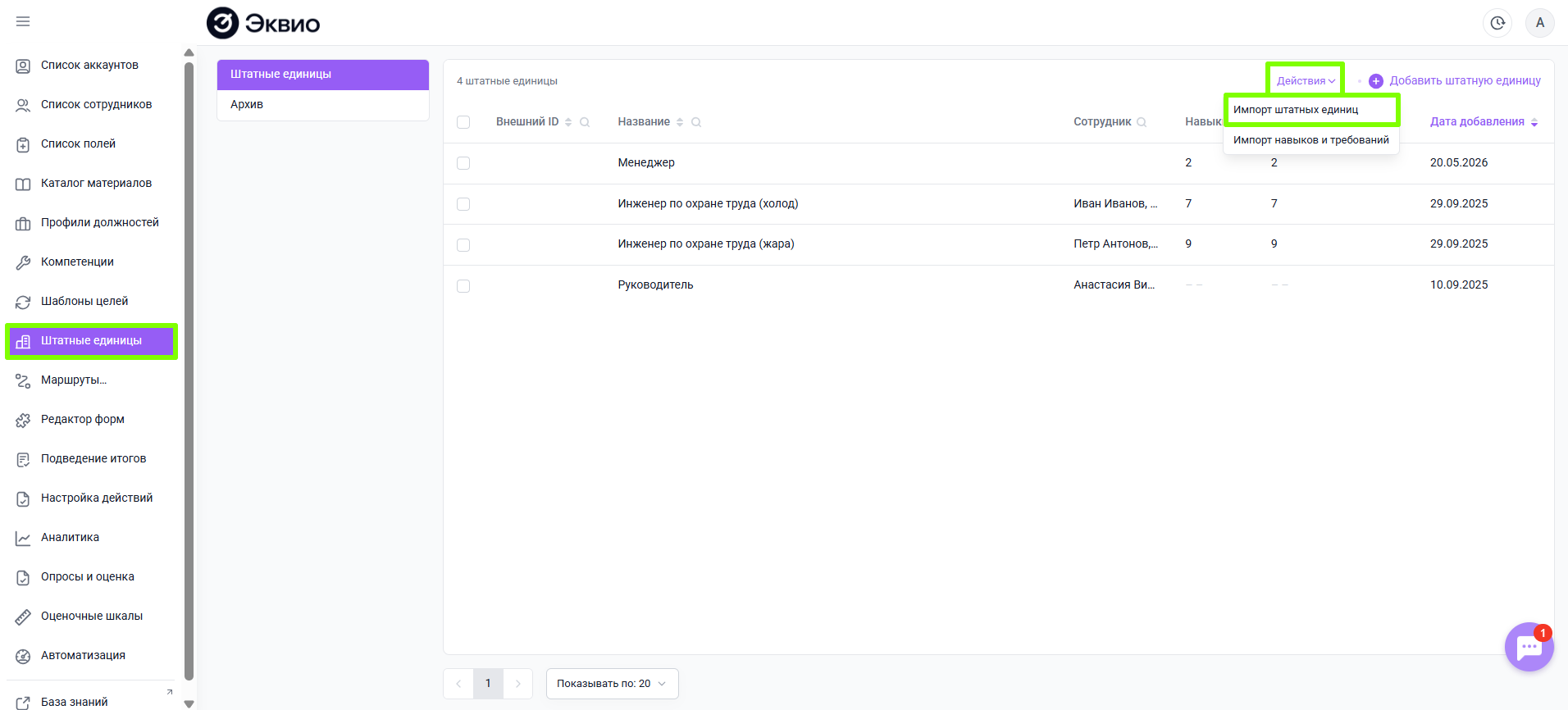1568x710 pixels.
Task: Go to Список сотрудников via its people icon
Action: [23, 105]
